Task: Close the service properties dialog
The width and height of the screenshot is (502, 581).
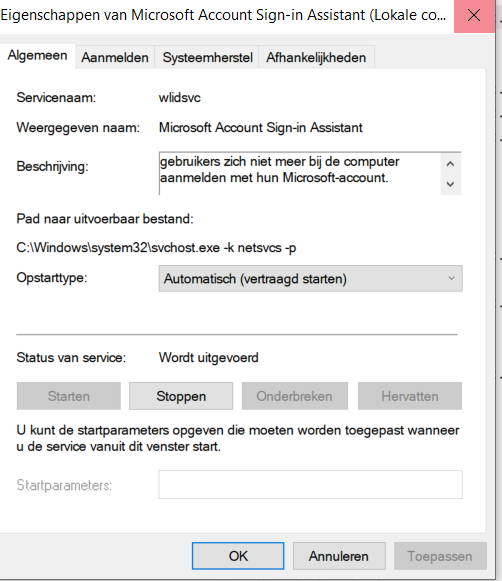Action: tap(474, 16)
